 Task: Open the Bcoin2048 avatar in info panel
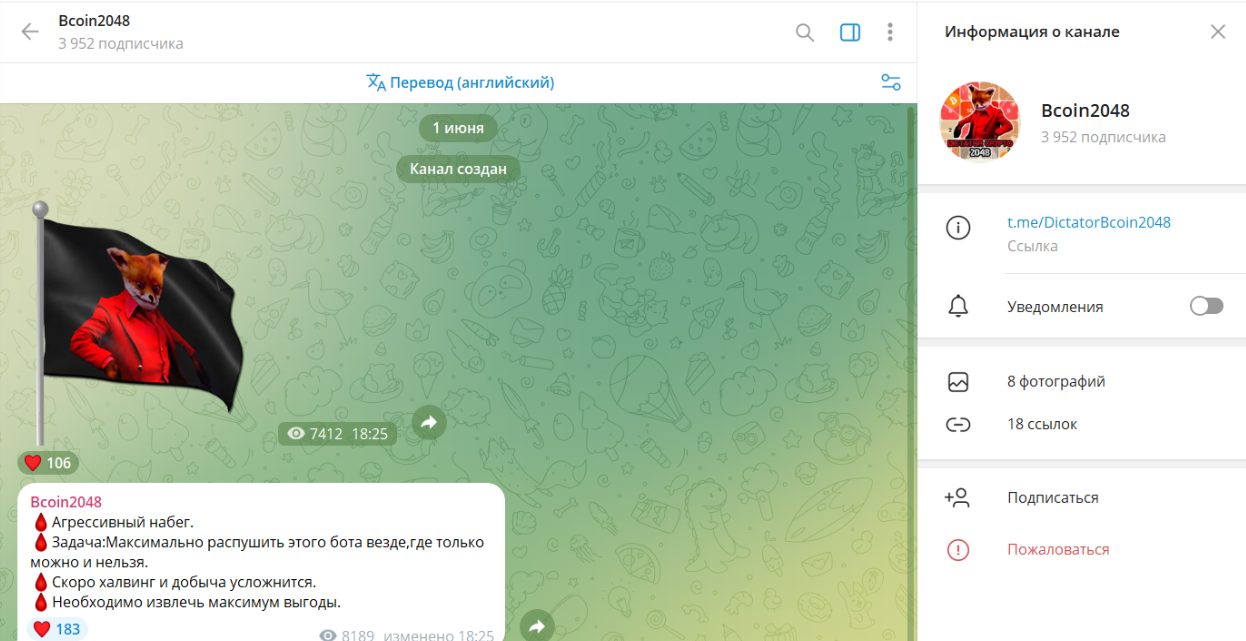tap(979, 122)
